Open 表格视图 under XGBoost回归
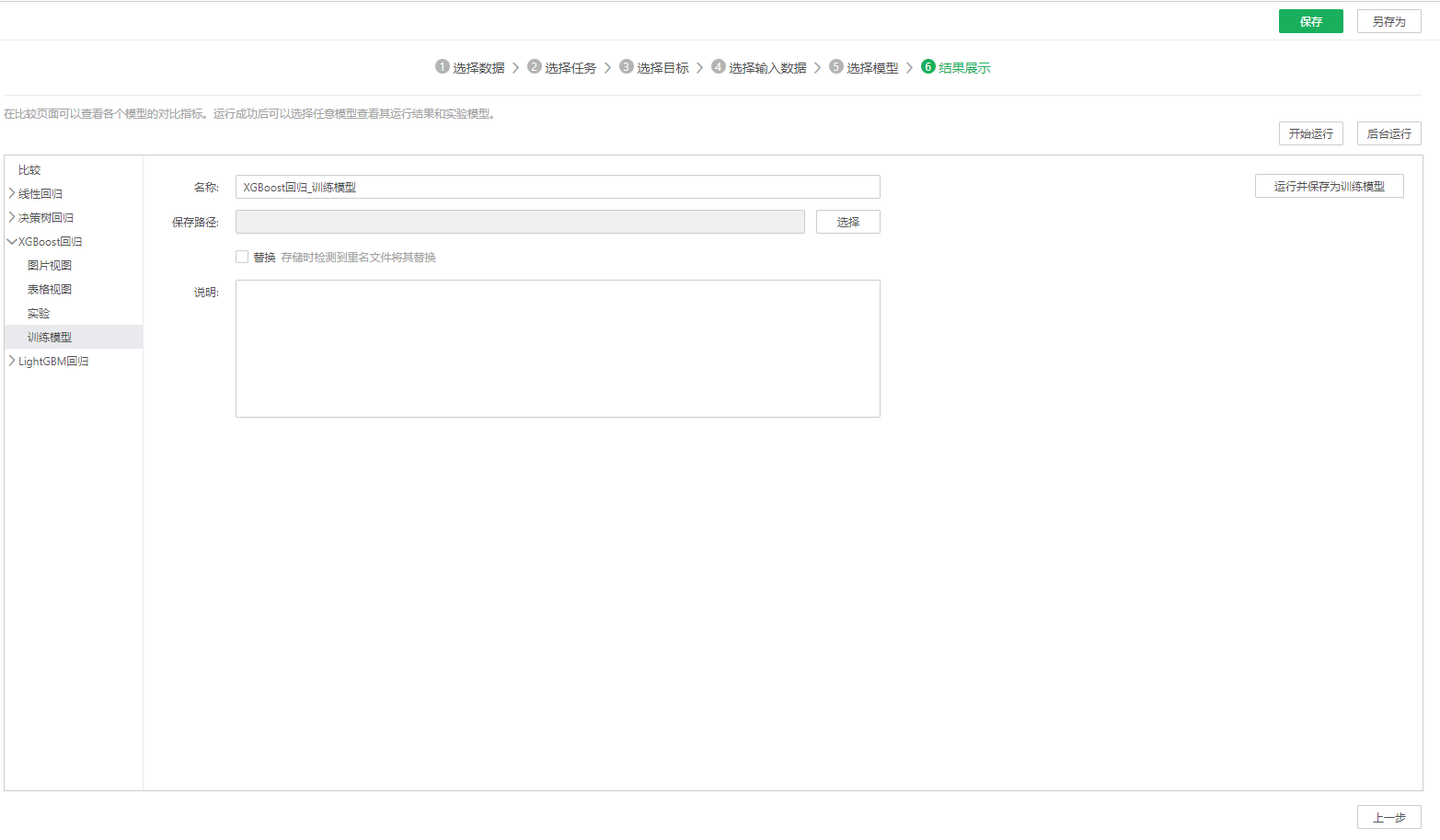 coord(50,290)
